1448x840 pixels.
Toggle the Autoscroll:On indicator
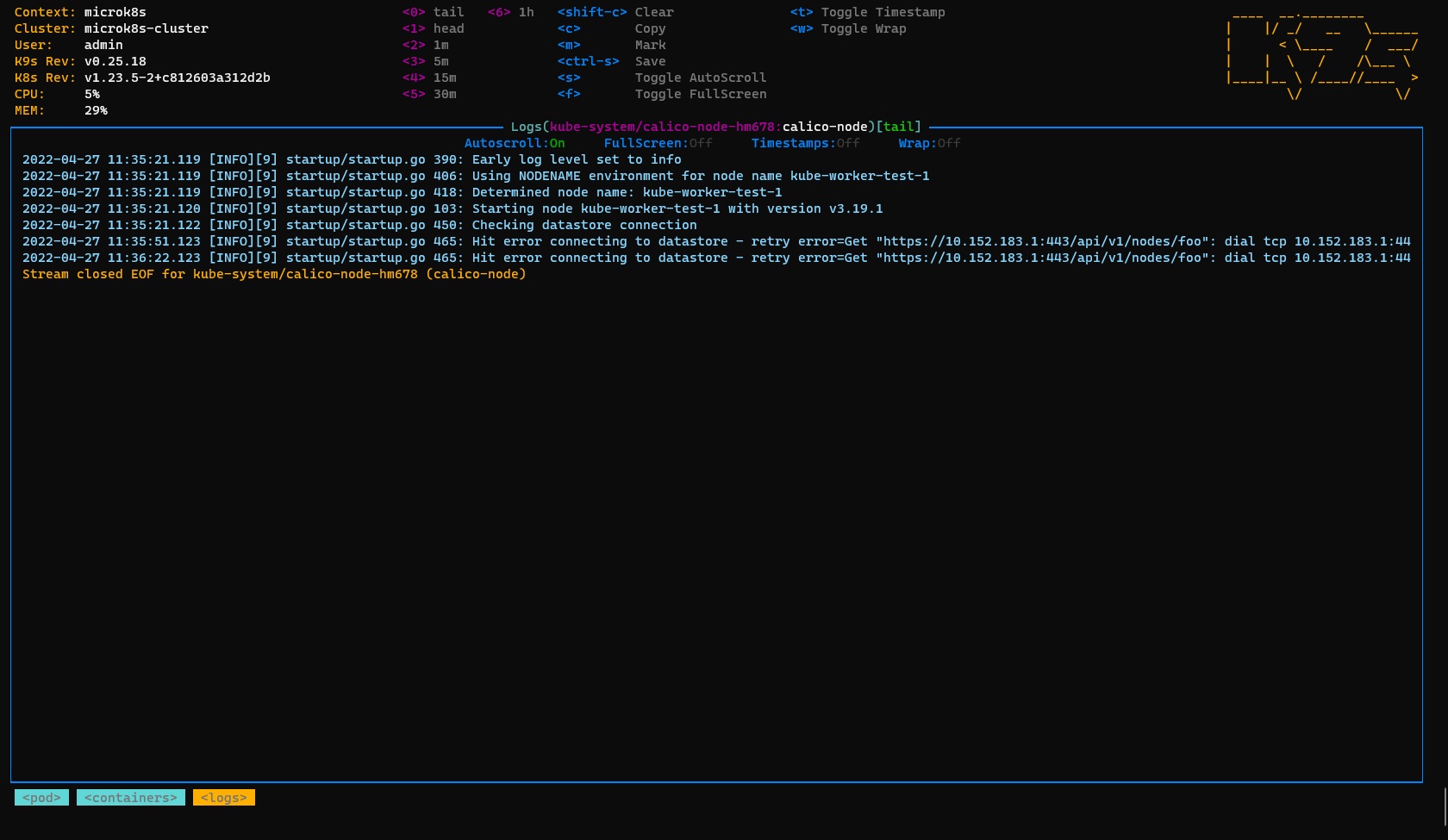515,143
